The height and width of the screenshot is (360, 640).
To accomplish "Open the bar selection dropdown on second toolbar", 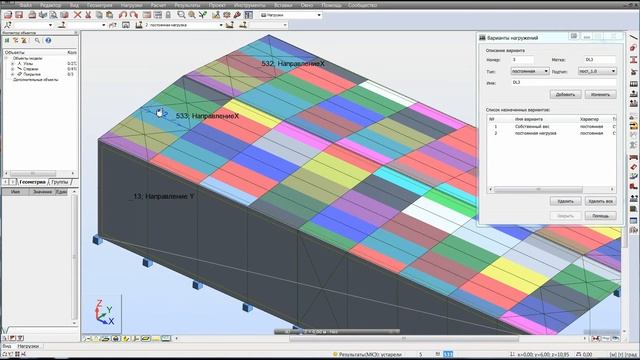I will (x=103, y=25).
